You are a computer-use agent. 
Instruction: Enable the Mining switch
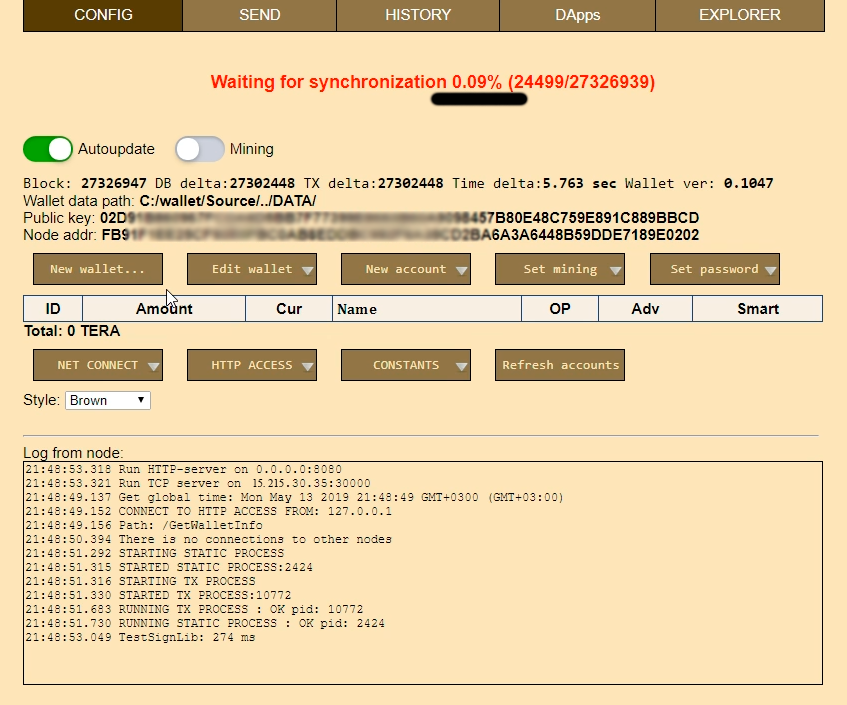[x=200, y=149]
